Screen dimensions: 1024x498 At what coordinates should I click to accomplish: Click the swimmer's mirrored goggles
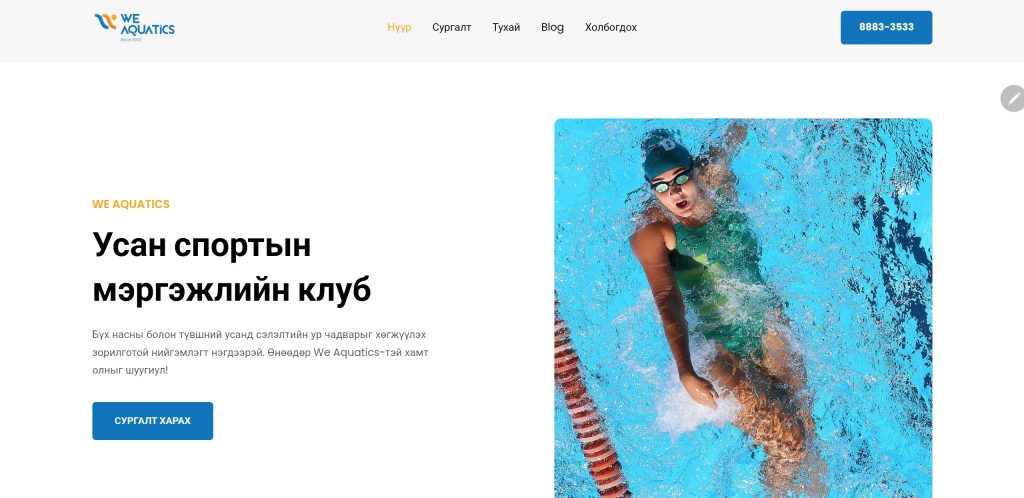(673, 182)
